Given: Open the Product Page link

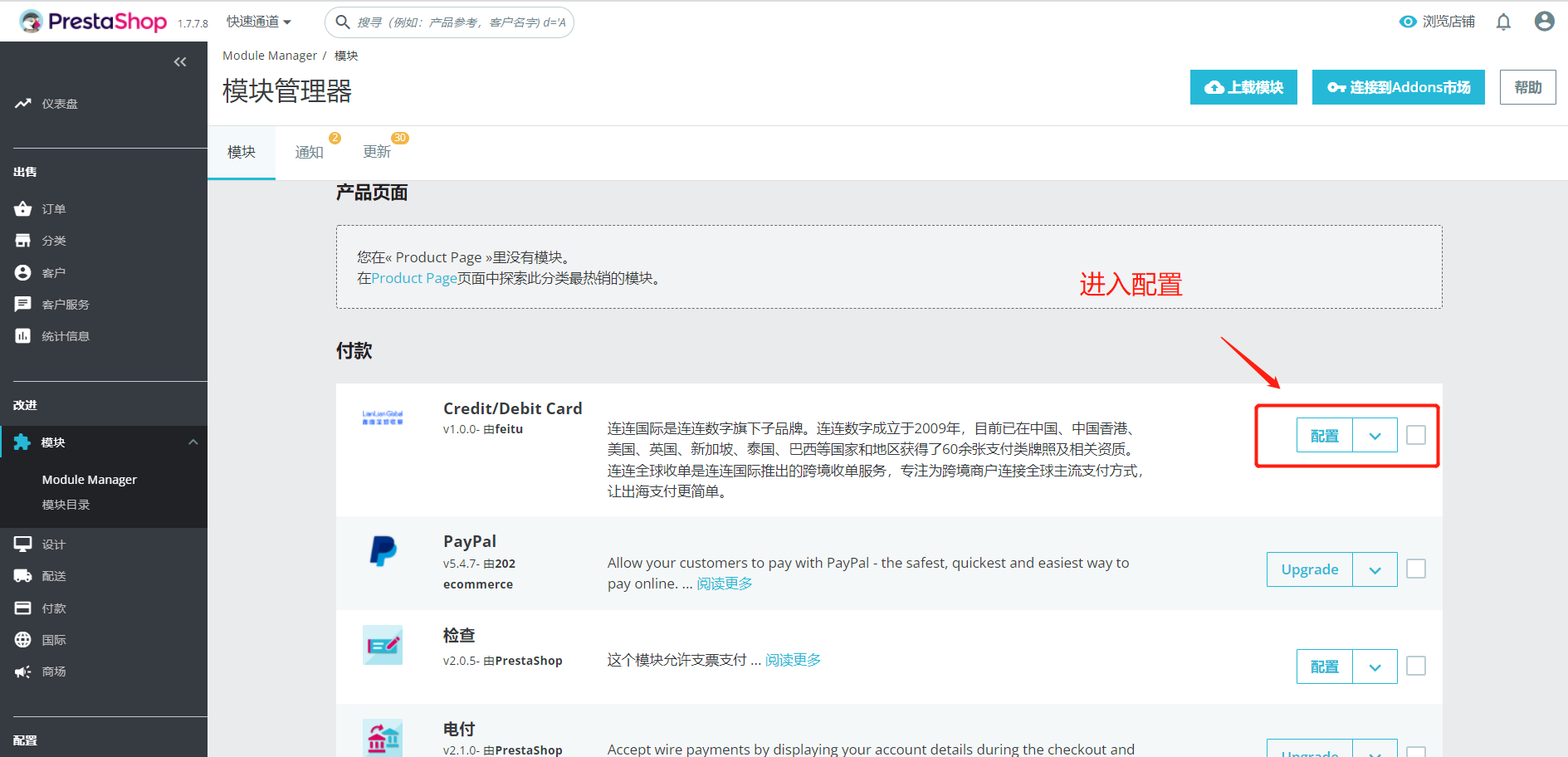Looking at the screenshot, I should tap(414, 278).
